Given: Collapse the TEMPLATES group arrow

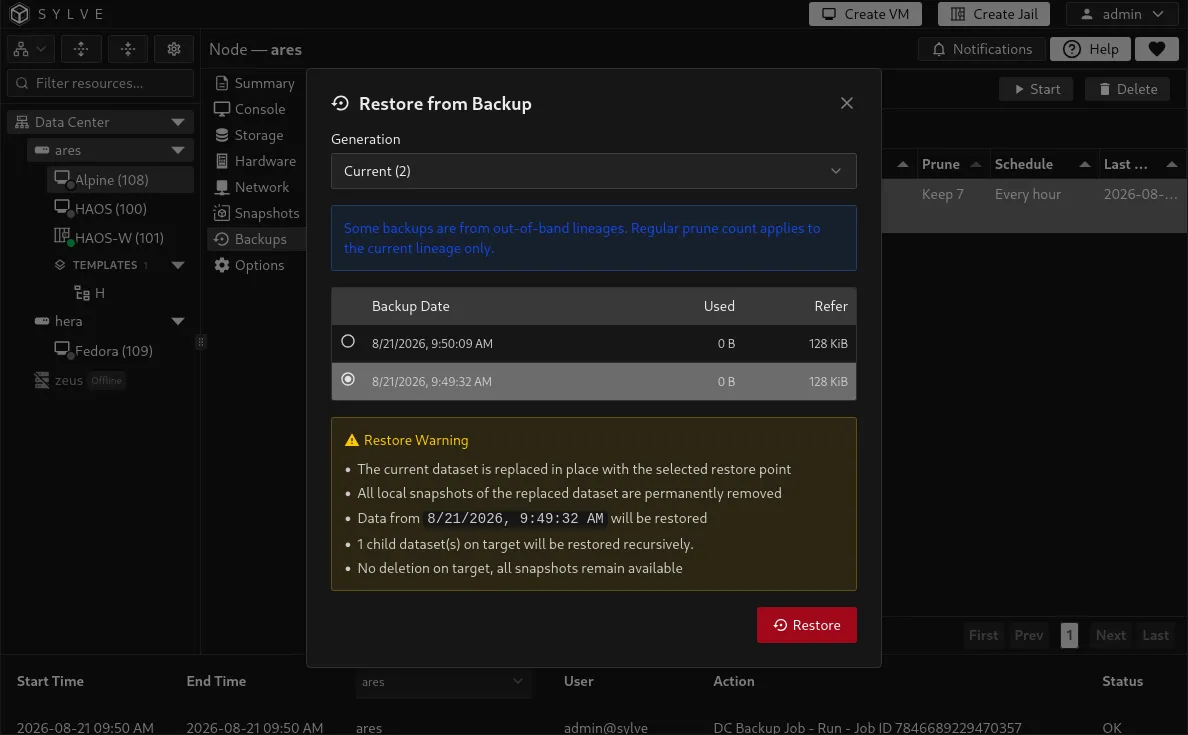Looking at the screenshot, I should click(178, 265).
